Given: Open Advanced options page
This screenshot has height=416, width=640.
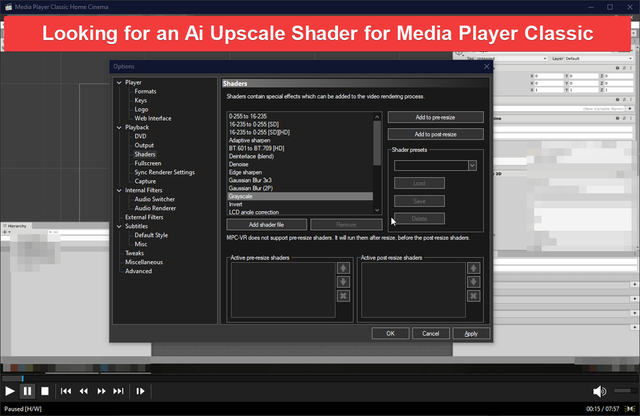Looking at the screenshot, I should click(x=138, y=271).
